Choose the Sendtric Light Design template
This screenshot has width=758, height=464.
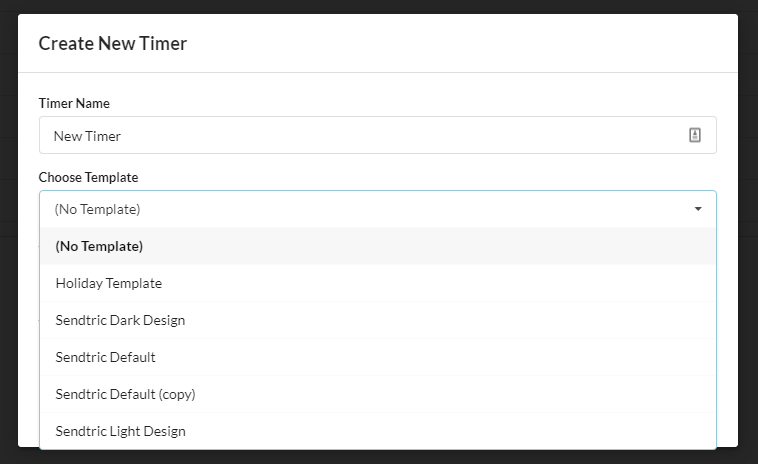(120, 431)
